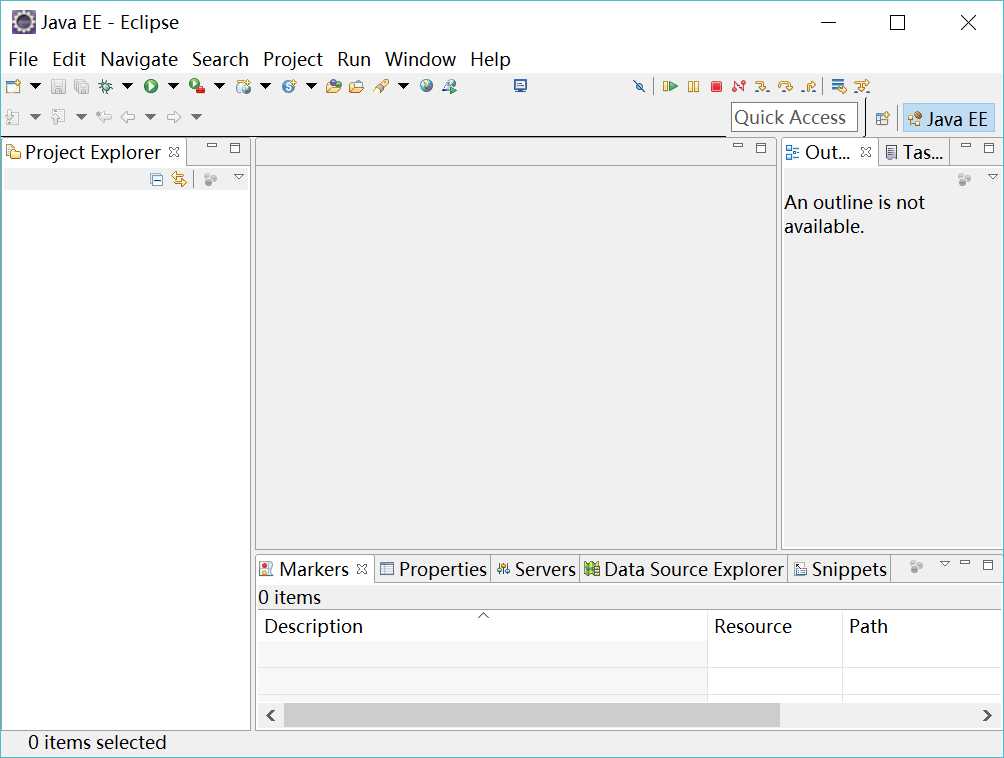Open the Navigate menu

(139, 59)
